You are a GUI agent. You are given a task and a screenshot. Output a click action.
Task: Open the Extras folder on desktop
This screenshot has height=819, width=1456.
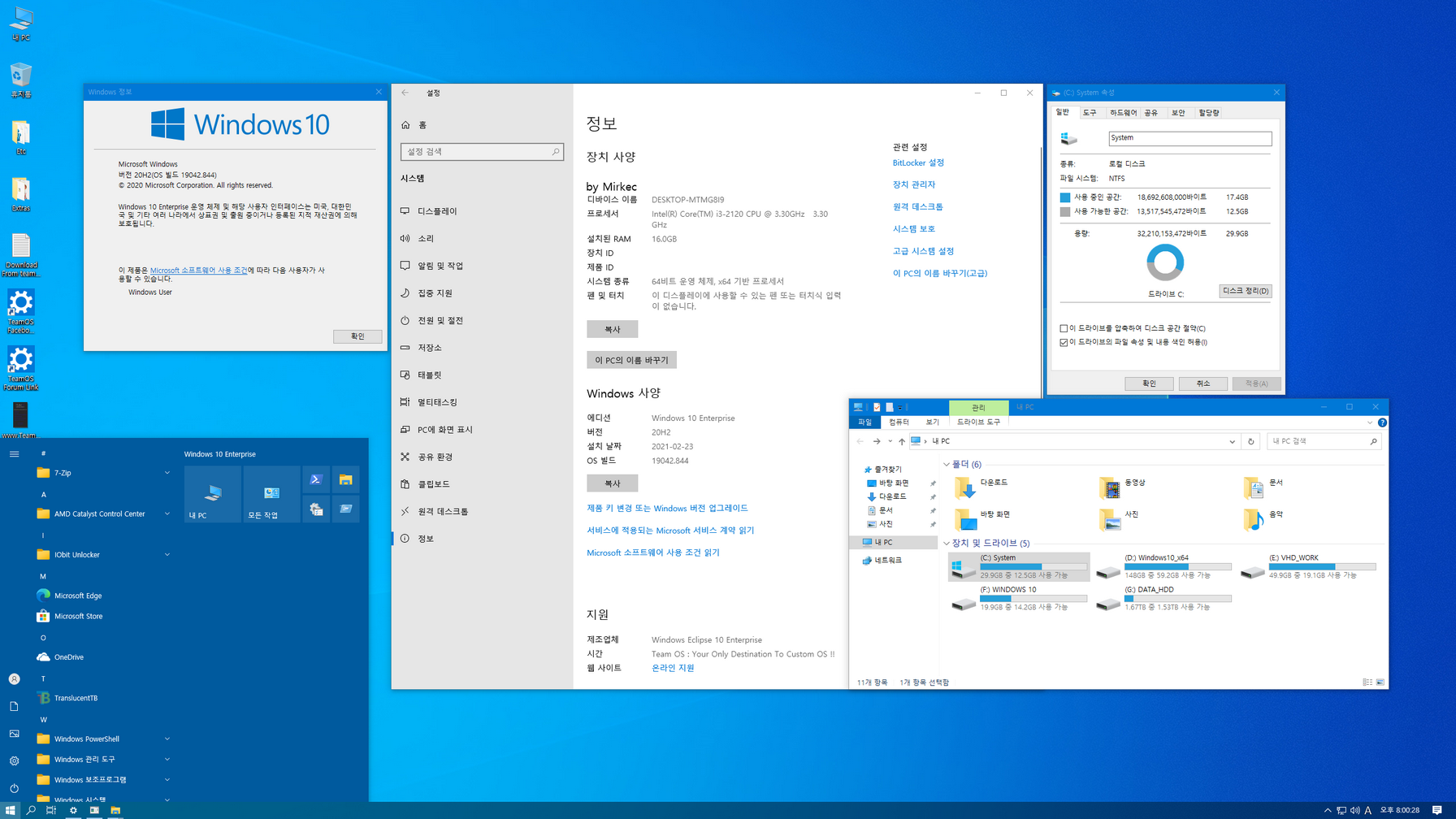click(20, 194)
